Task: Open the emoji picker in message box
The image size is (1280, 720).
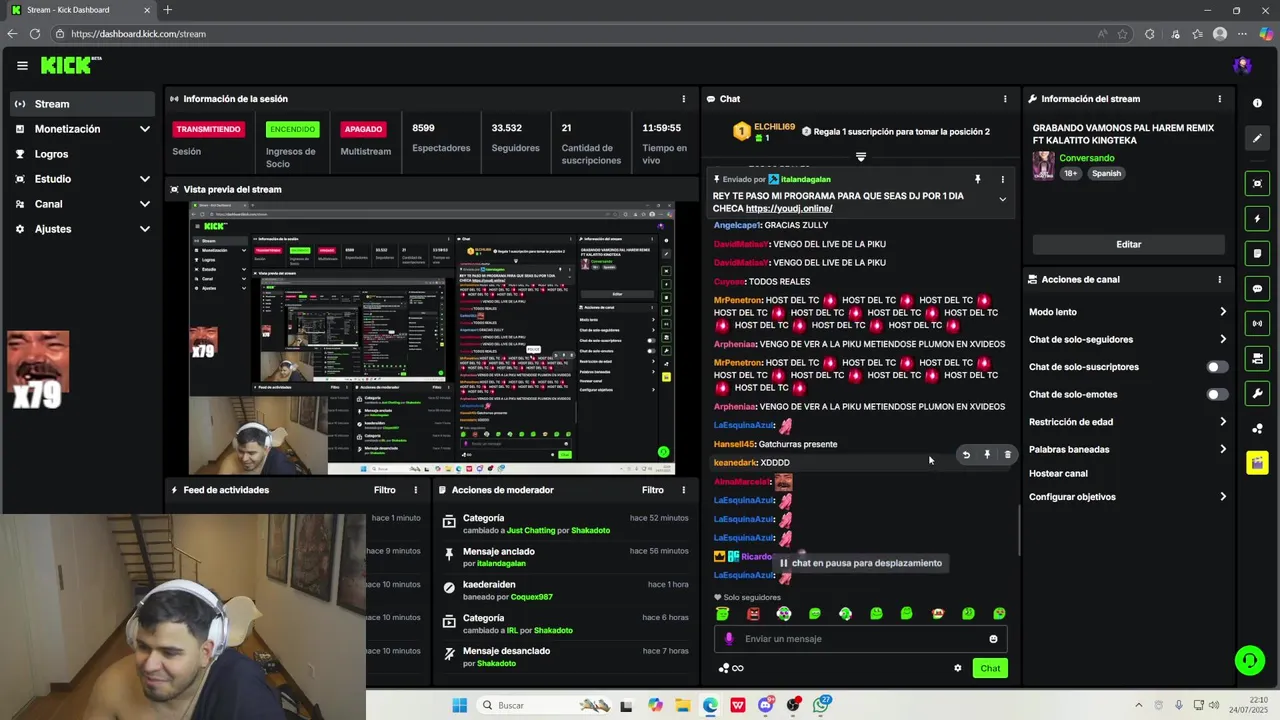Action: [x=993, y=639]
